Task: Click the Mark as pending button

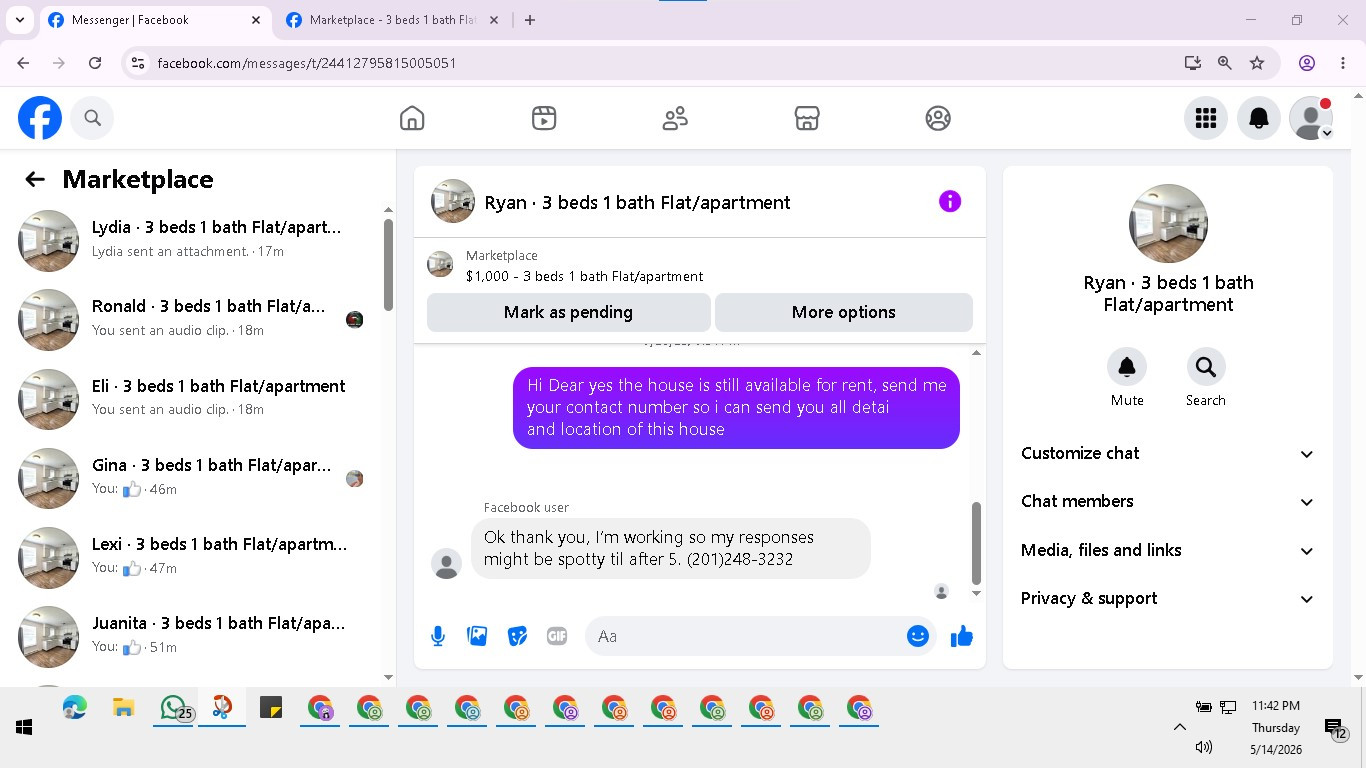Action: [x=568, y=312]
